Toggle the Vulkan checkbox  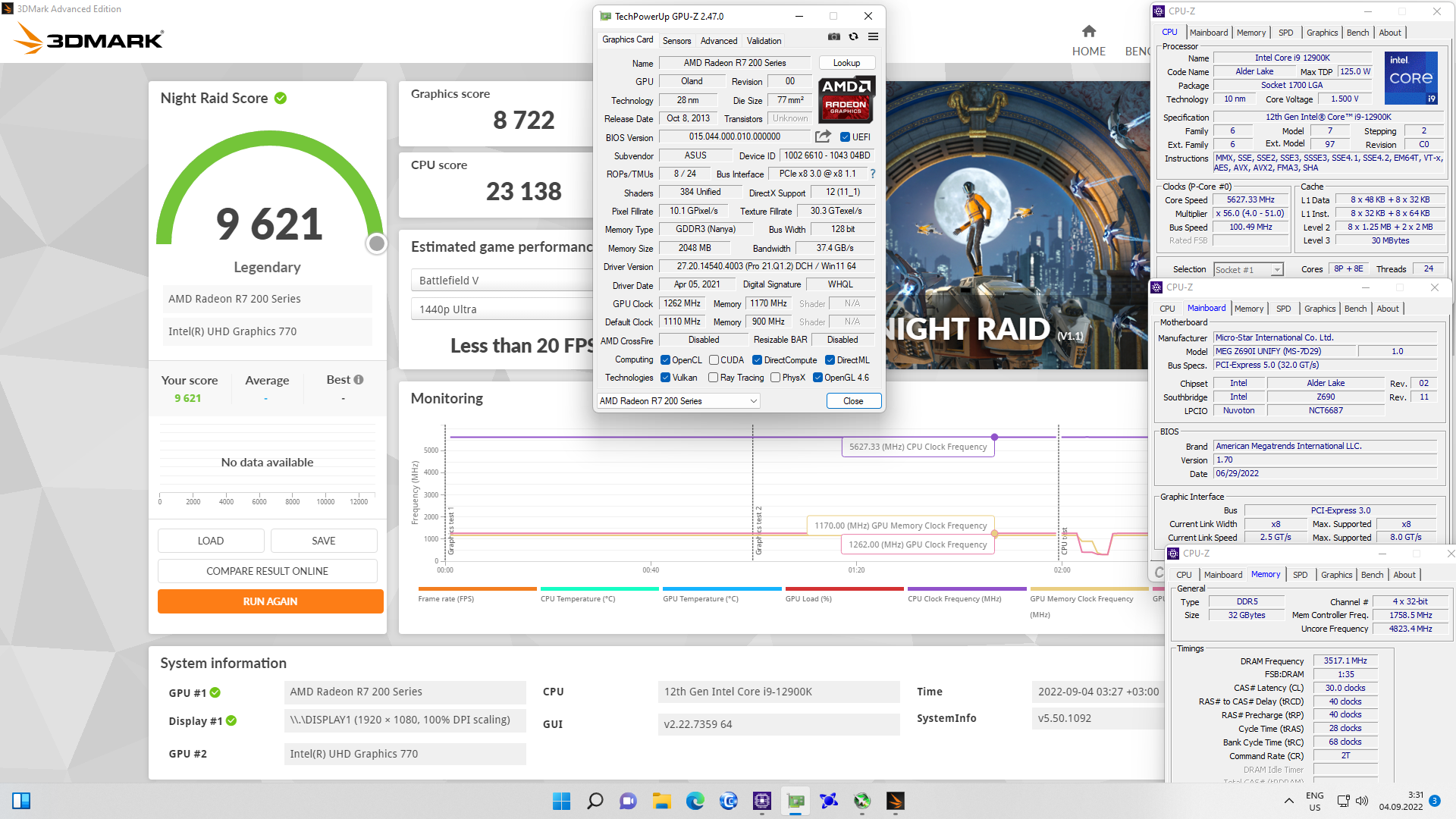pos(665,378)
